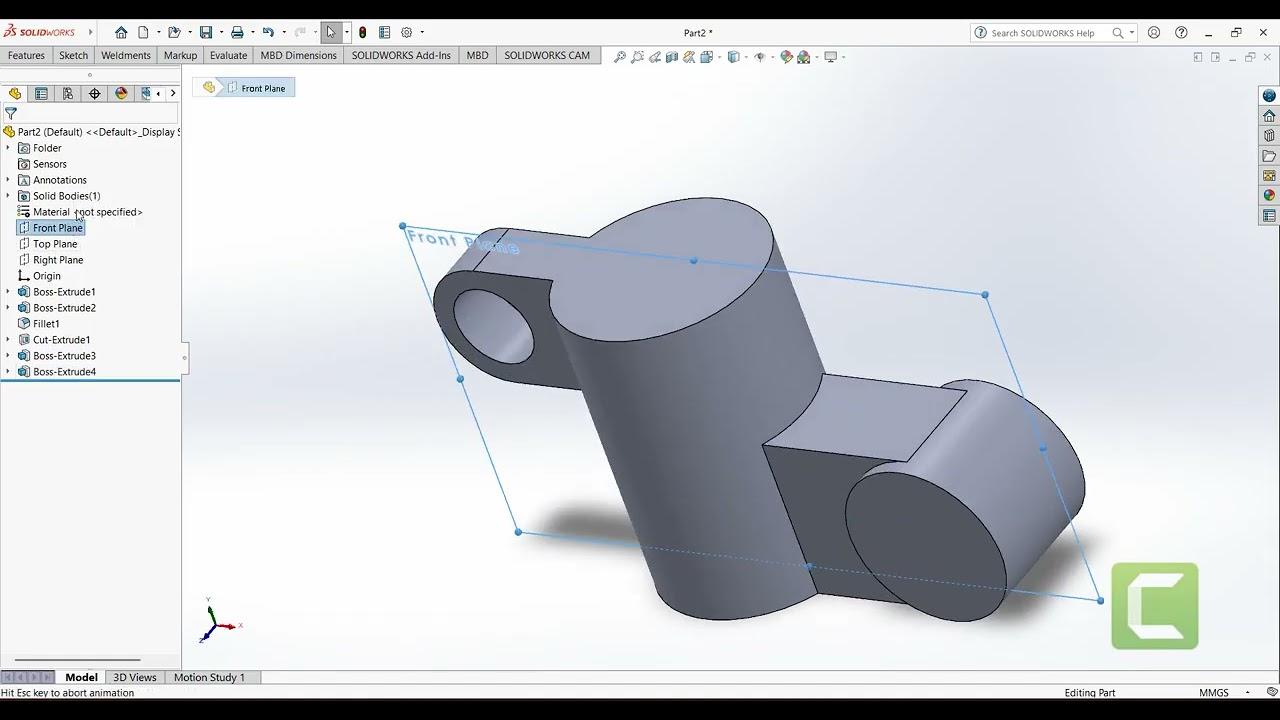Click the Open document icon

[173, 32]
